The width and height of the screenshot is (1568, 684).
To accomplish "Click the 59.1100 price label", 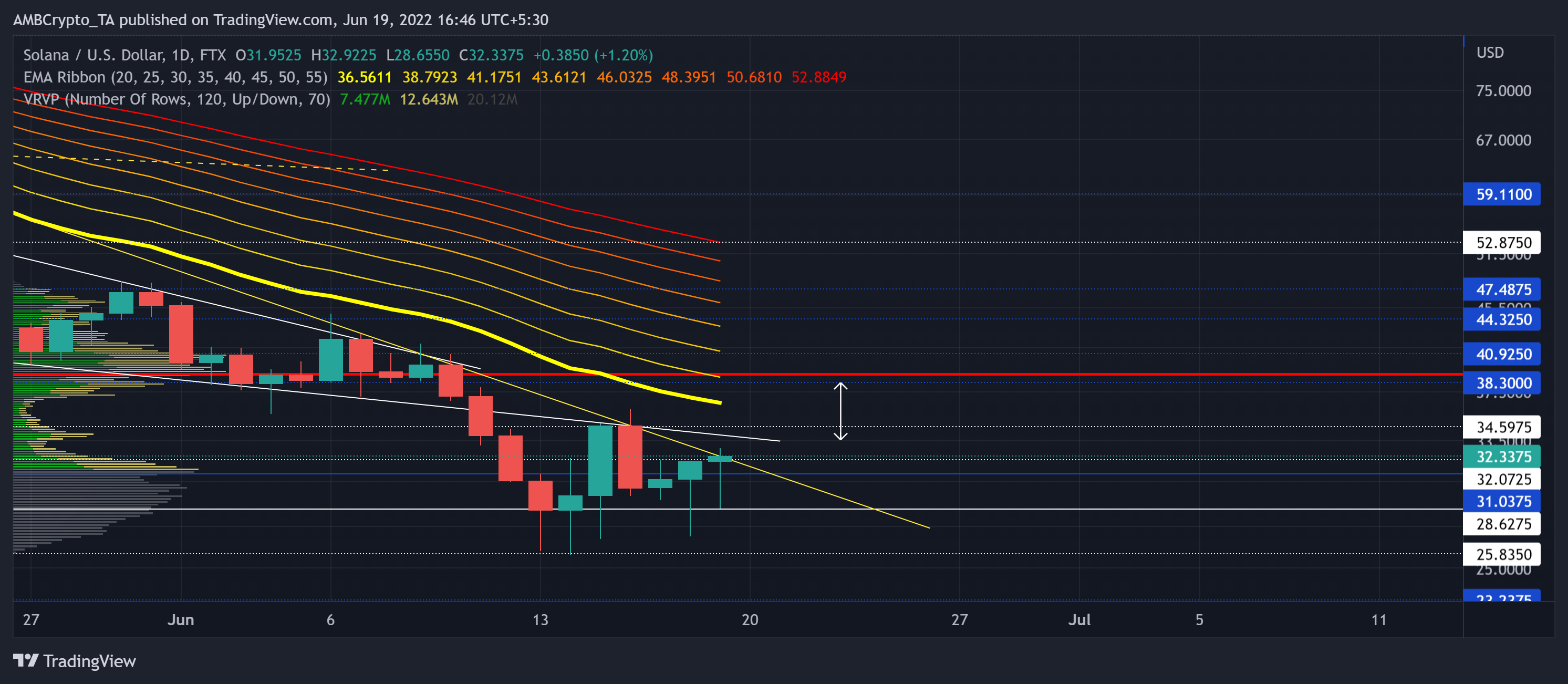I will (1502, 194).
